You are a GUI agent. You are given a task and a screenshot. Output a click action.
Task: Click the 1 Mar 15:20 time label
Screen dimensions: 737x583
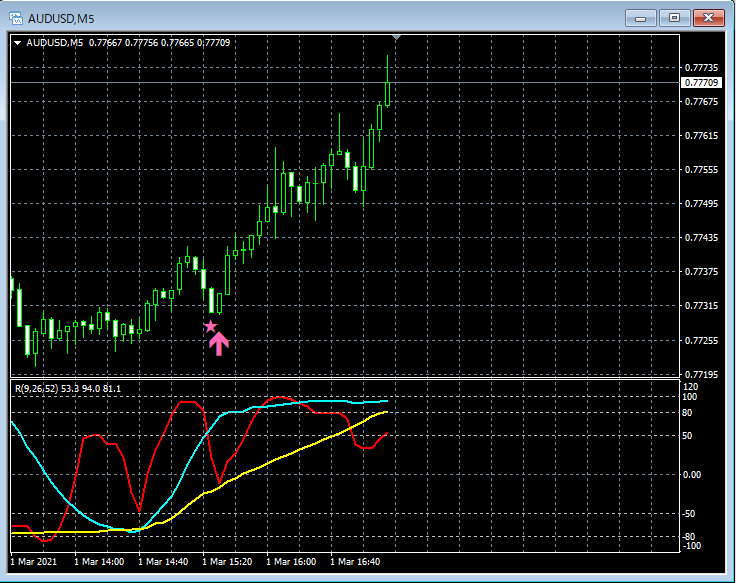227,562
